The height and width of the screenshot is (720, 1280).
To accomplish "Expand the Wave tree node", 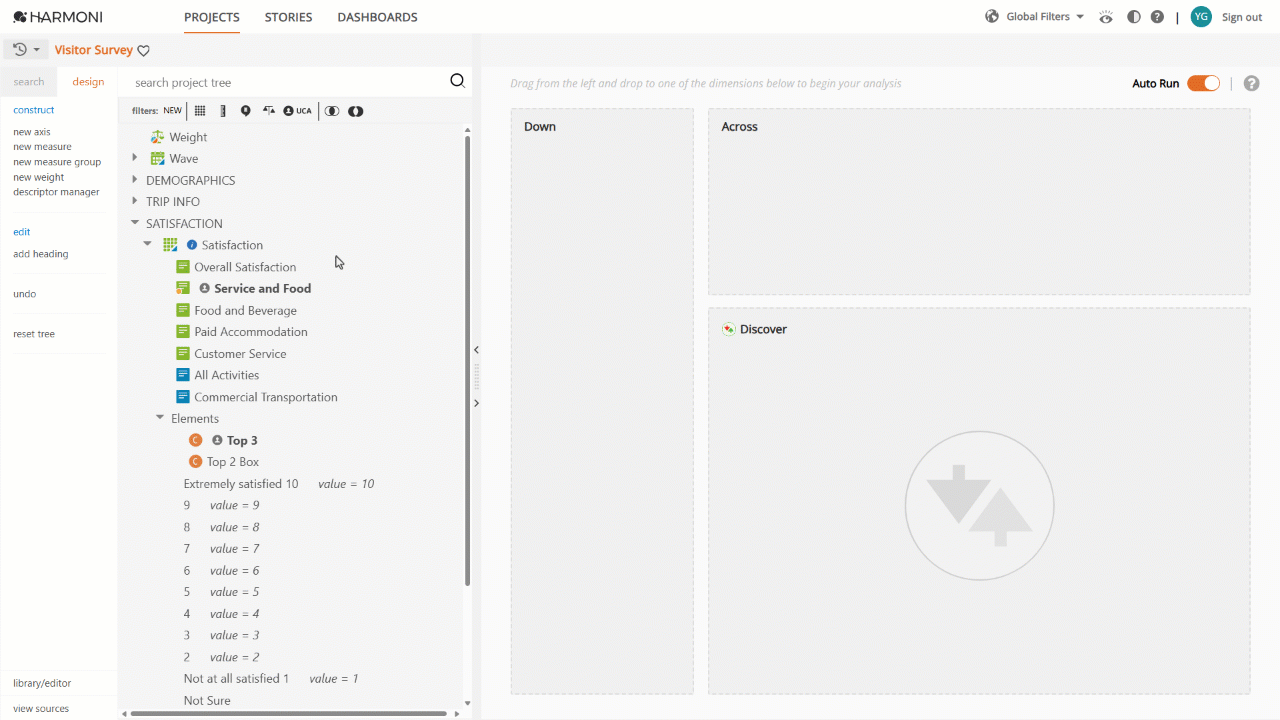I will (135, 158).
